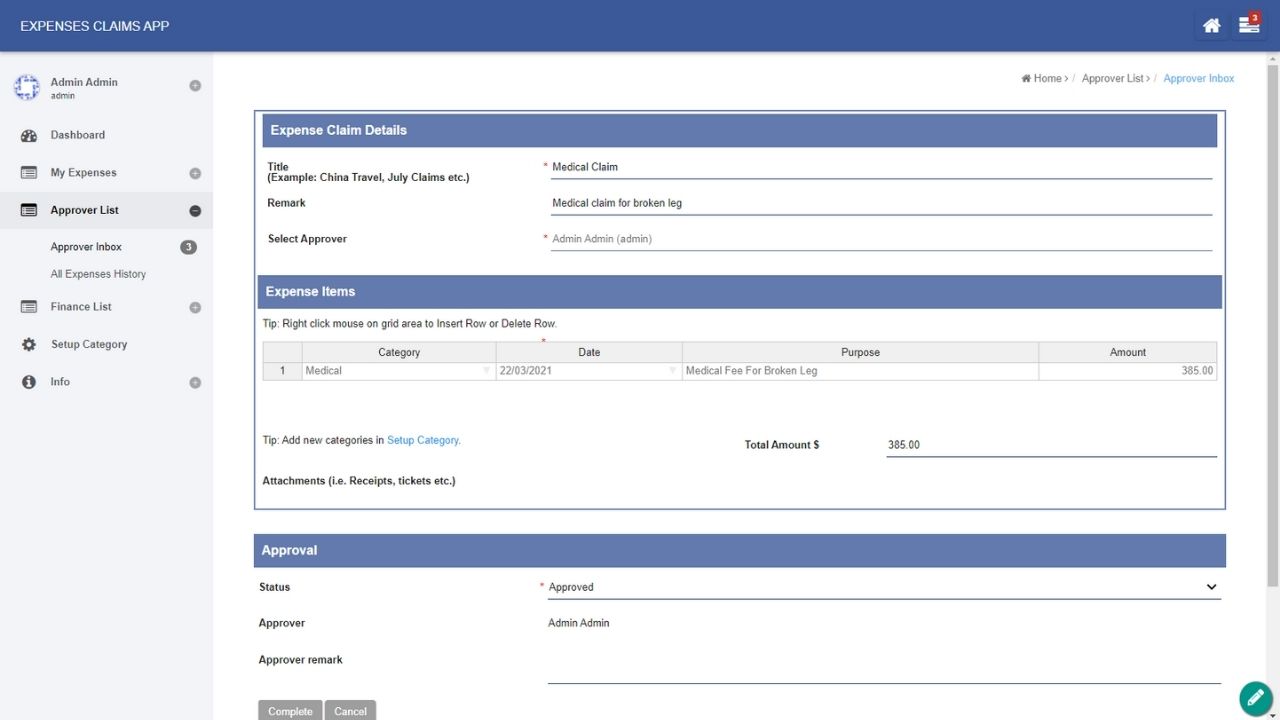Click the Setup Category gear icon
Image resolution: width=1280 pixels, height=720 pixels.
[x=29, y=345]
